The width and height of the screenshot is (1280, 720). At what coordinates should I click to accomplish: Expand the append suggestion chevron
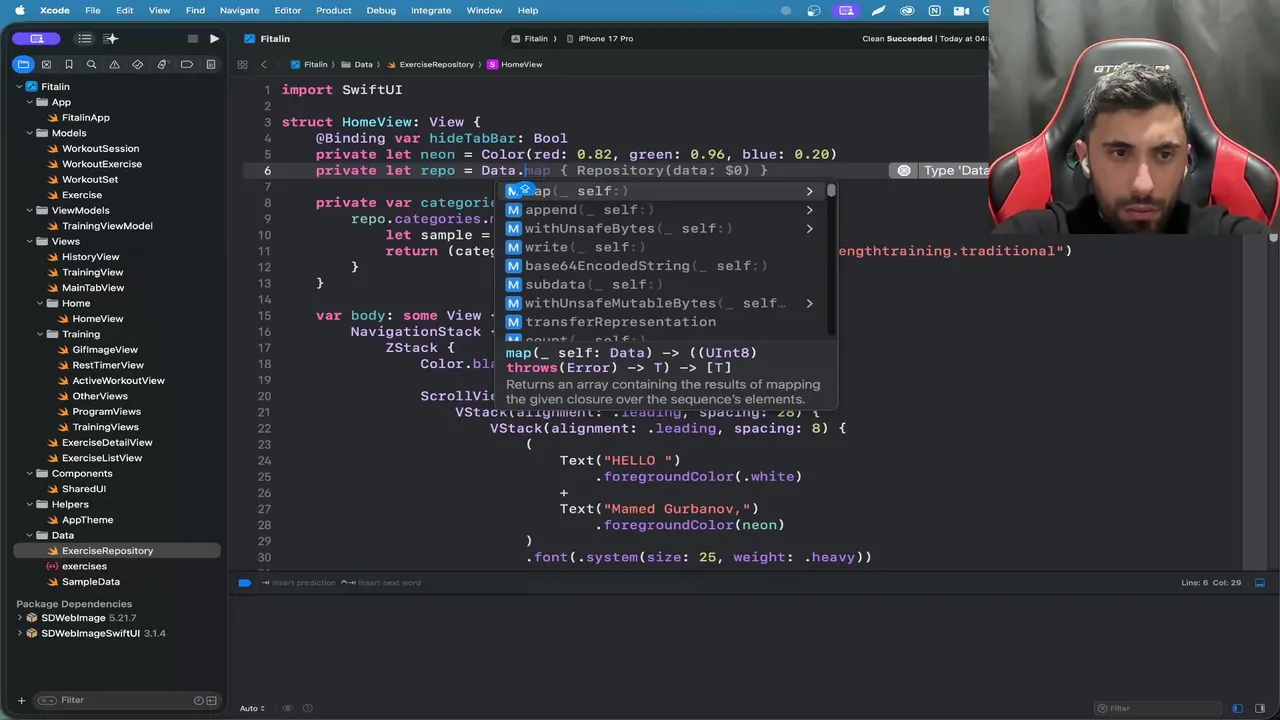click(x=809, y=210)
